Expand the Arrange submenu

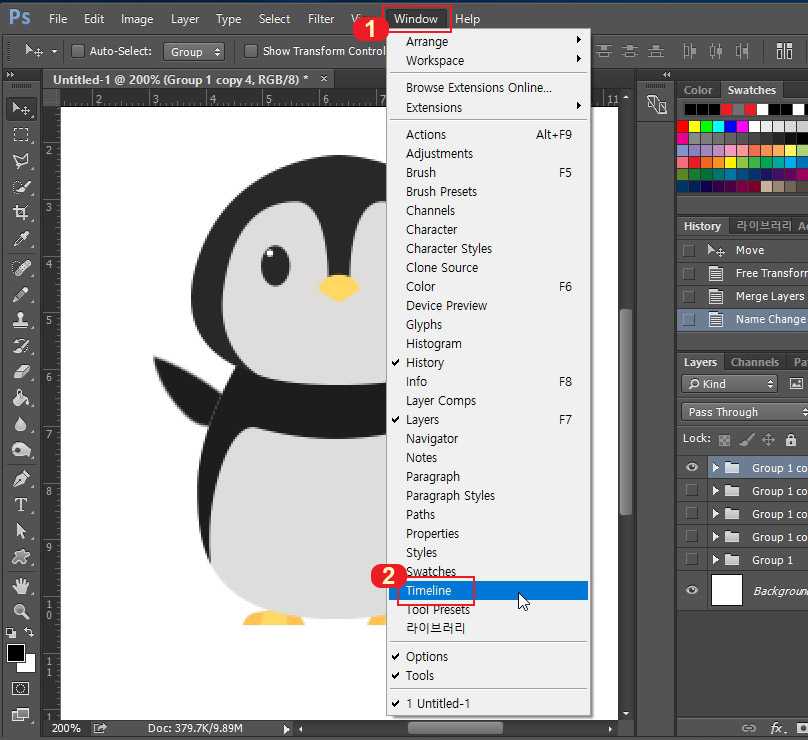(487, 41)
